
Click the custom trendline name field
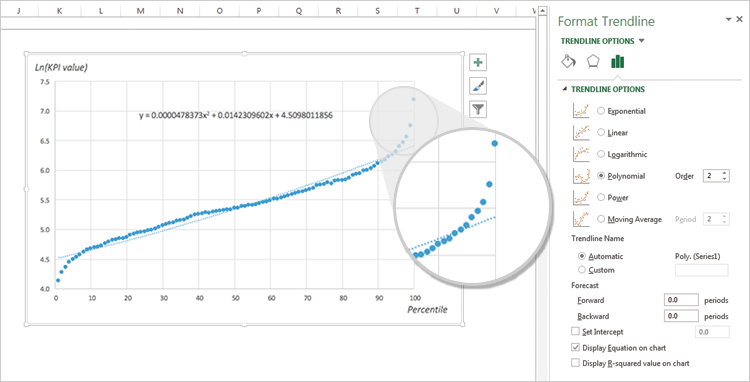click(x=701, y=270)
